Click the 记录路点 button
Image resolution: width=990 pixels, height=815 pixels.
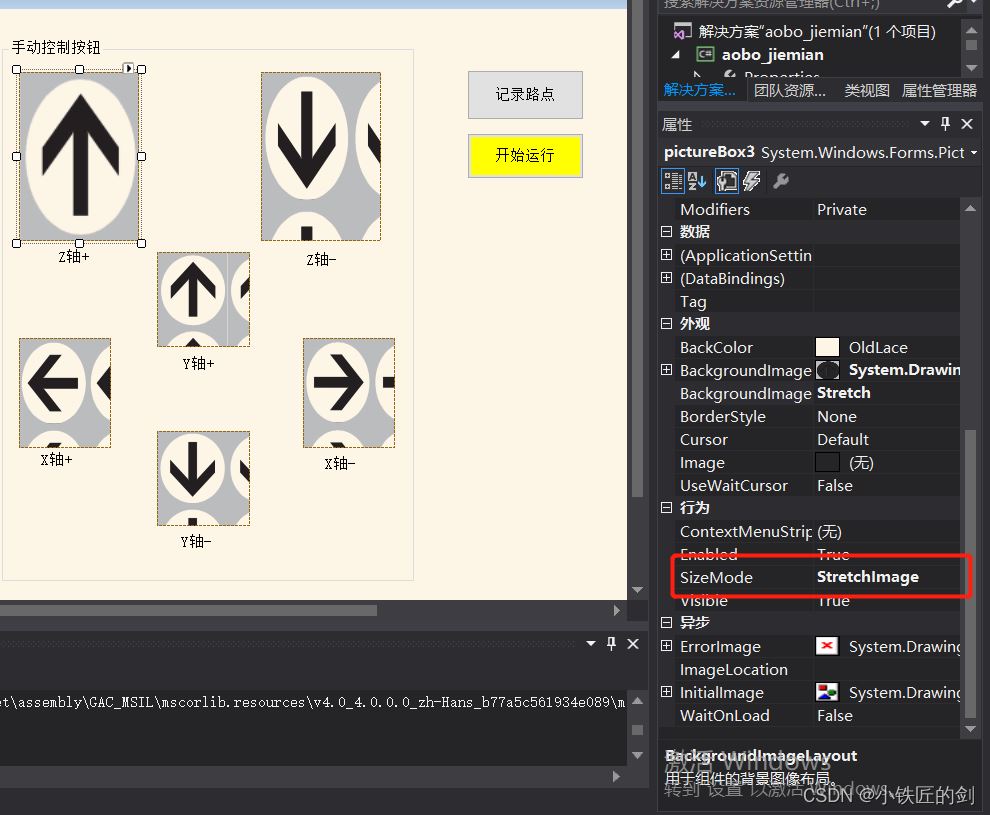(x=525, y=95)
